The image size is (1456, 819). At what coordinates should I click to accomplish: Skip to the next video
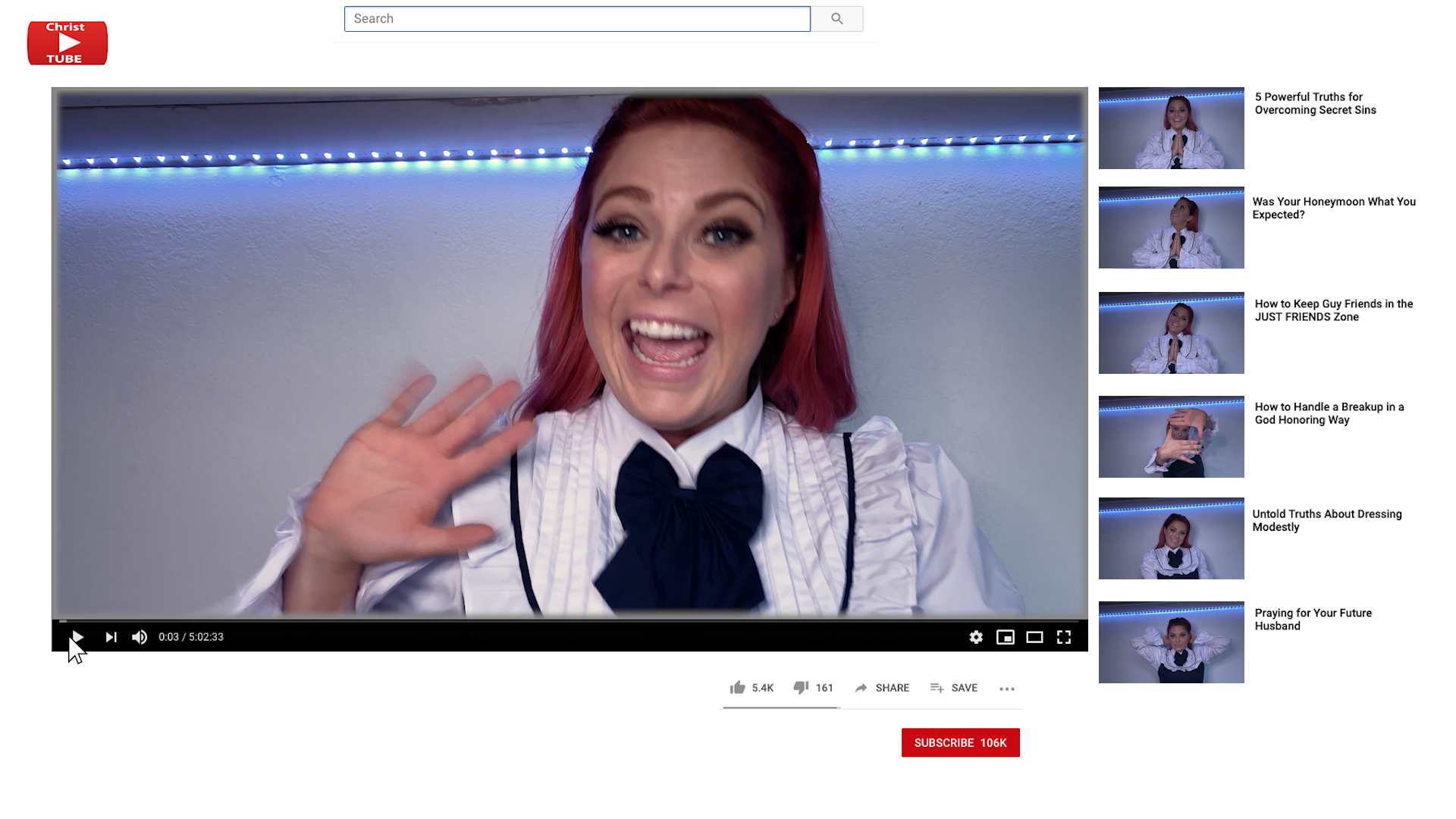click(111, 637)
